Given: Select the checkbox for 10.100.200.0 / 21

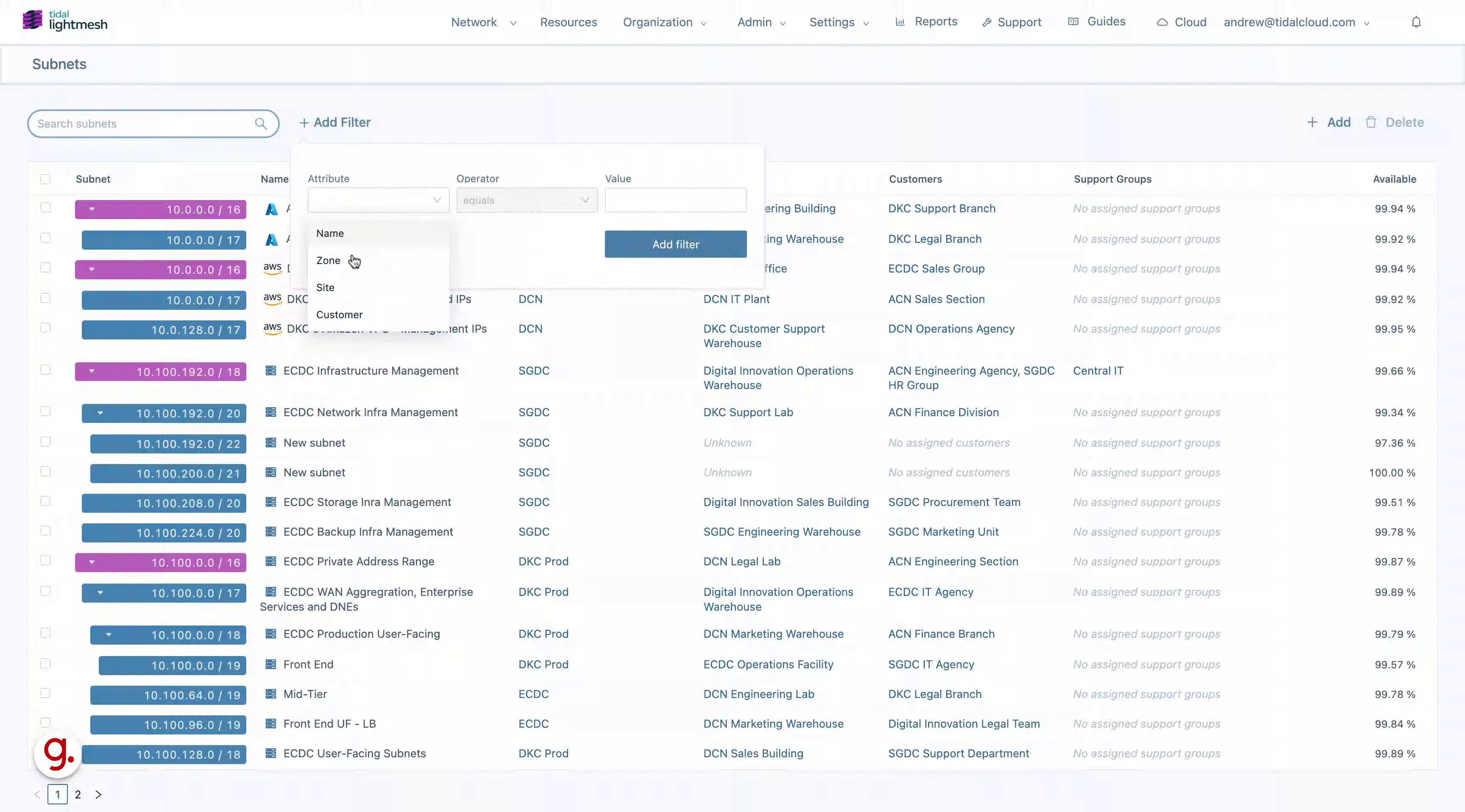Looking at the screenshot, I should (45, 471).
